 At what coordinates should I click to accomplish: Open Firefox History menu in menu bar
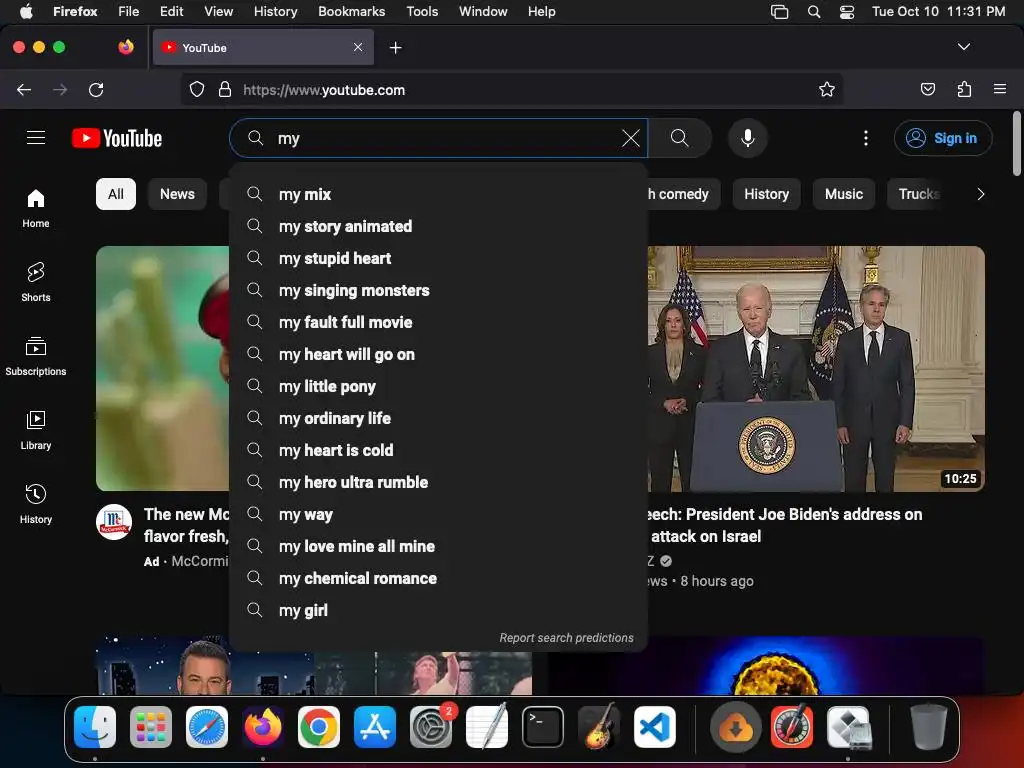point(275,11)
